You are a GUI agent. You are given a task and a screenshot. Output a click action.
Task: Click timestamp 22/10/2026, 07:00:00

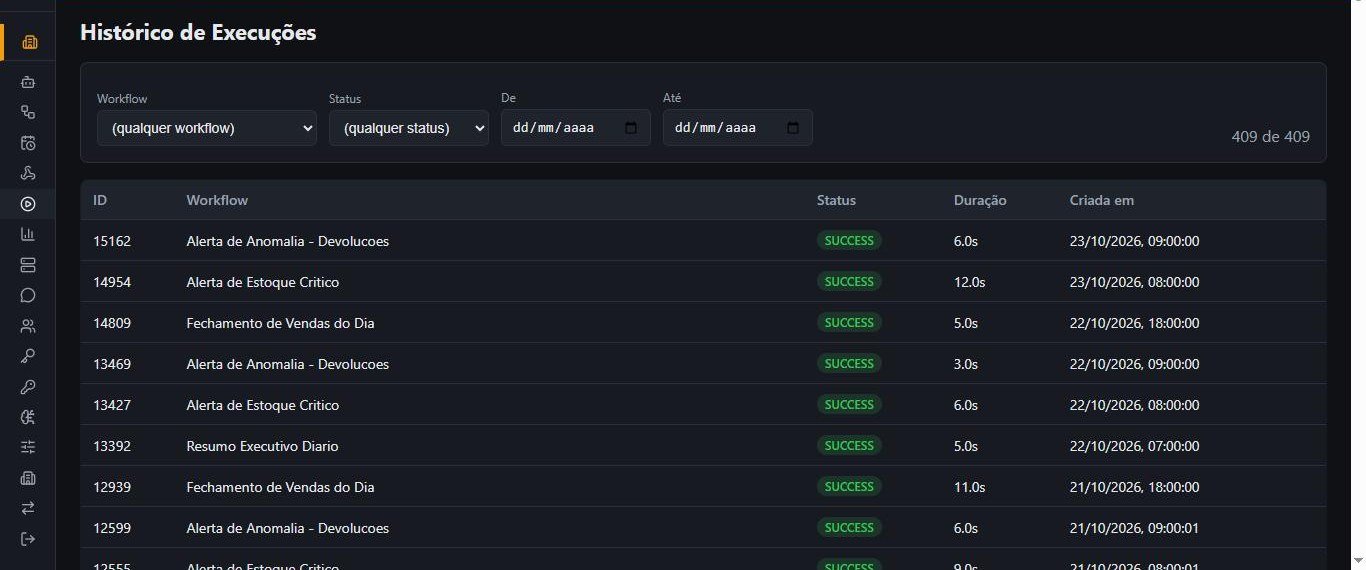pyautogui.click(x=1134, y=446)
